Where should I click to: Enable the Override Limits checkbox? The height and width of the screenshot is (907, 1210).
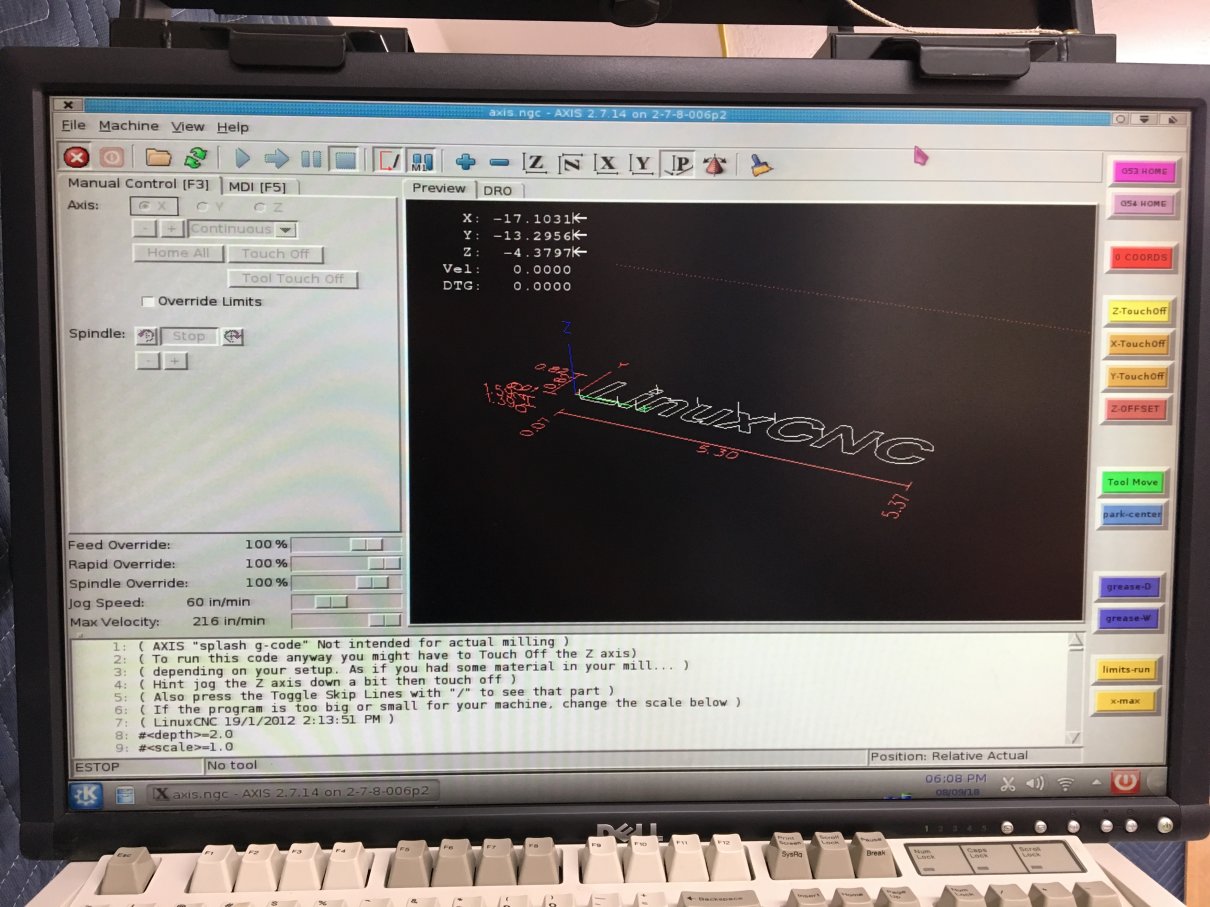point(149,301)
